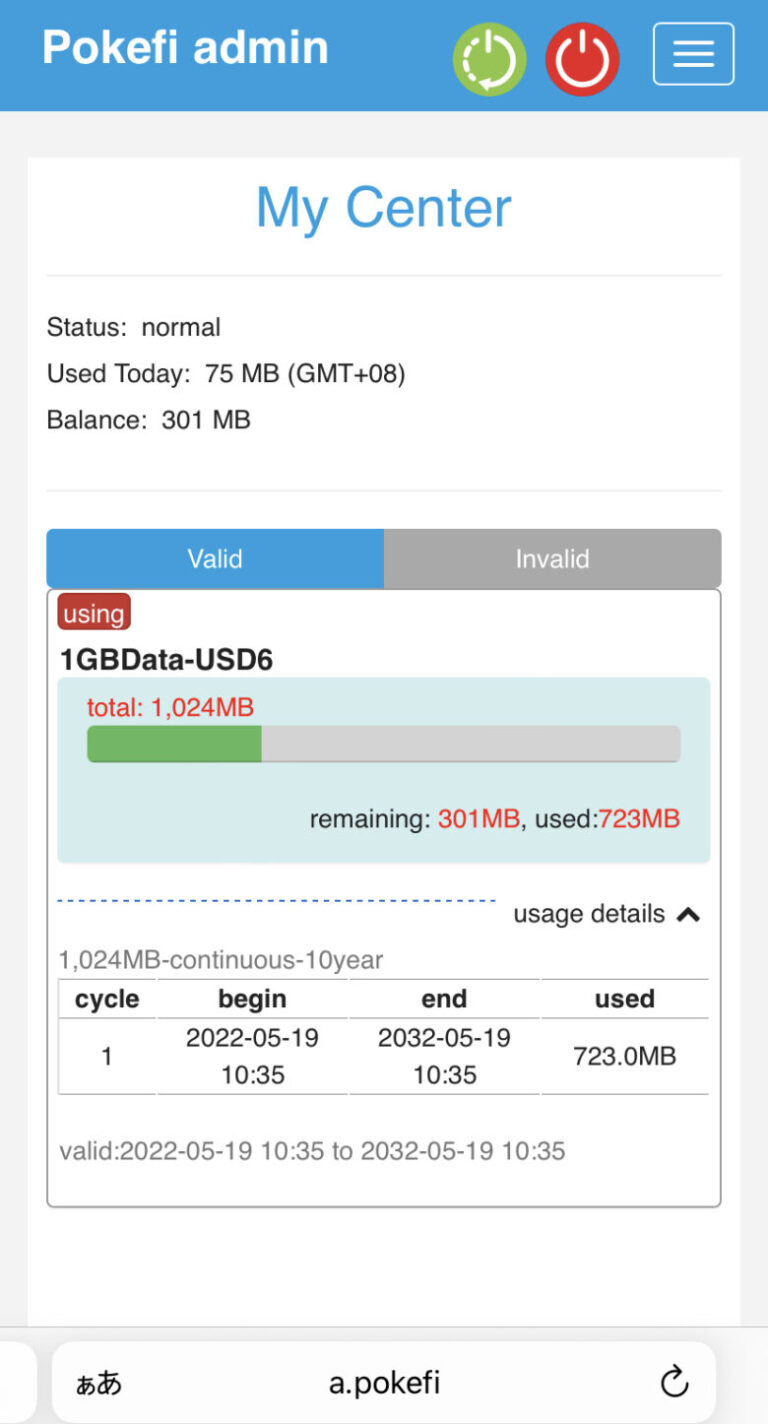The height and width of the screenshot is (1424, 768).
Task: Switch to the Invalid tab
Action: coord(552,559)
